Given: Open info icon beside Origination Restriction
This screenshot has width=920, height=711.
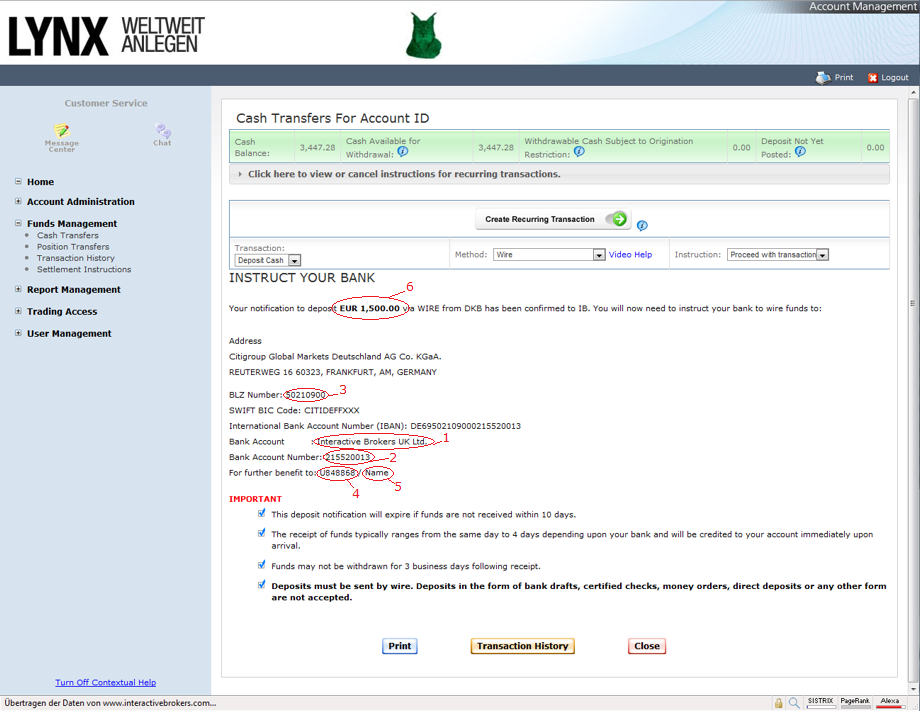Looking at the screenshot, I should point(579,151).
